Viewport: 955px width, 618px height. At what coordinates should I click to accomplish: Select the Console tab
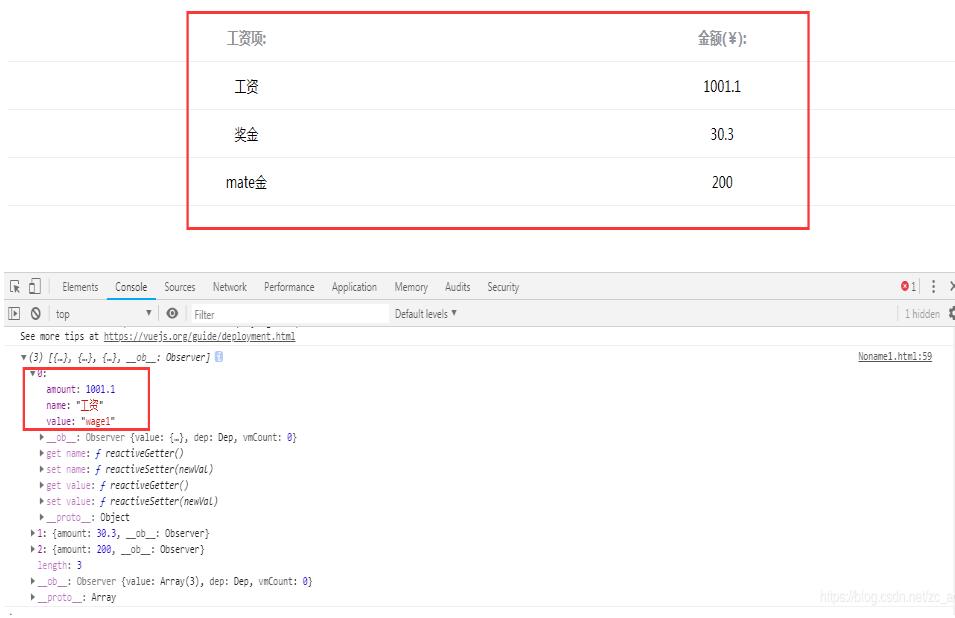[131, 287]
